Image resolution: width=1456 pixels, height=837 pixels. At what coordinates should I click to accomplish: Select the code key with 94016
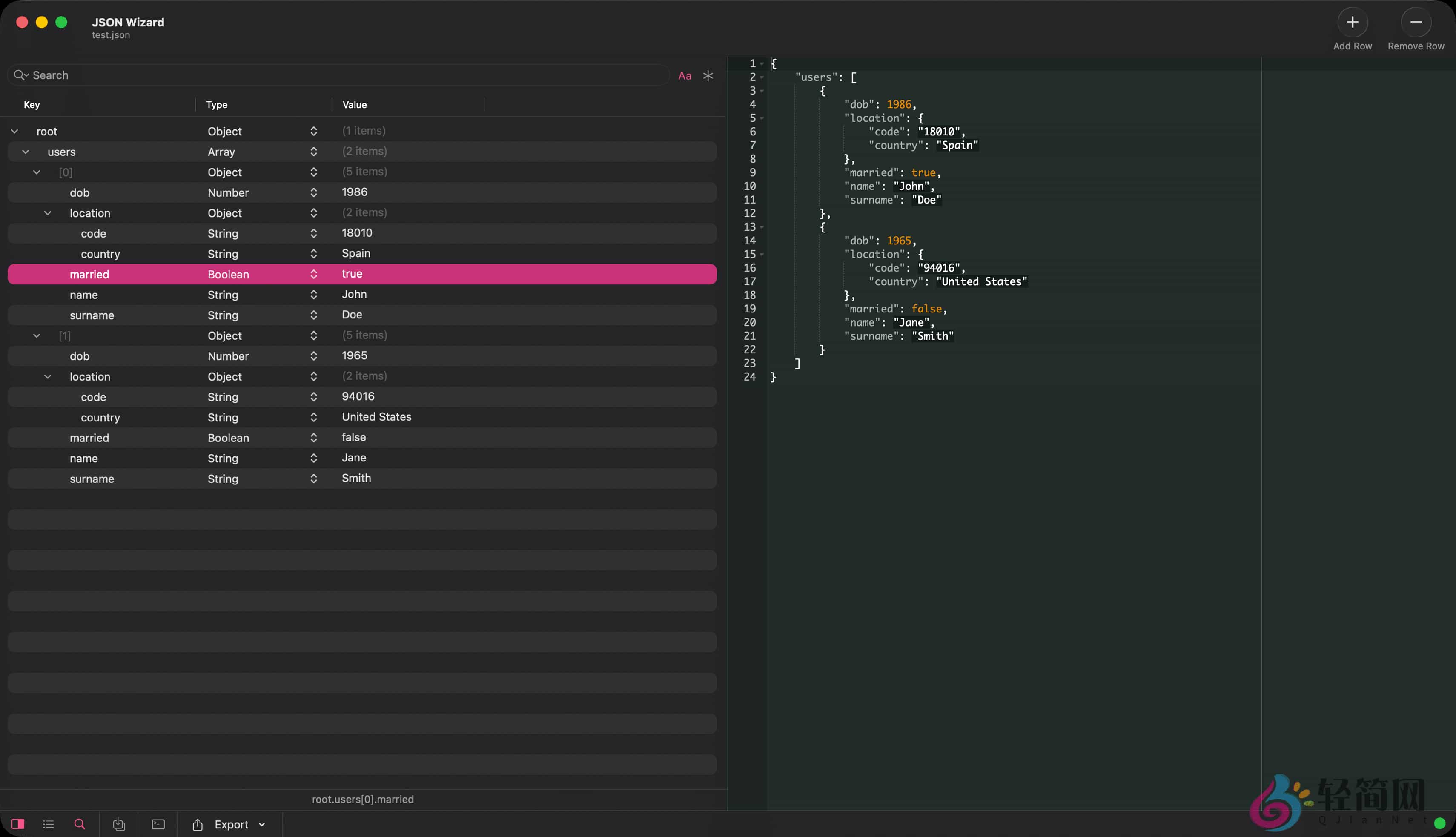click(x=93, y=397)
